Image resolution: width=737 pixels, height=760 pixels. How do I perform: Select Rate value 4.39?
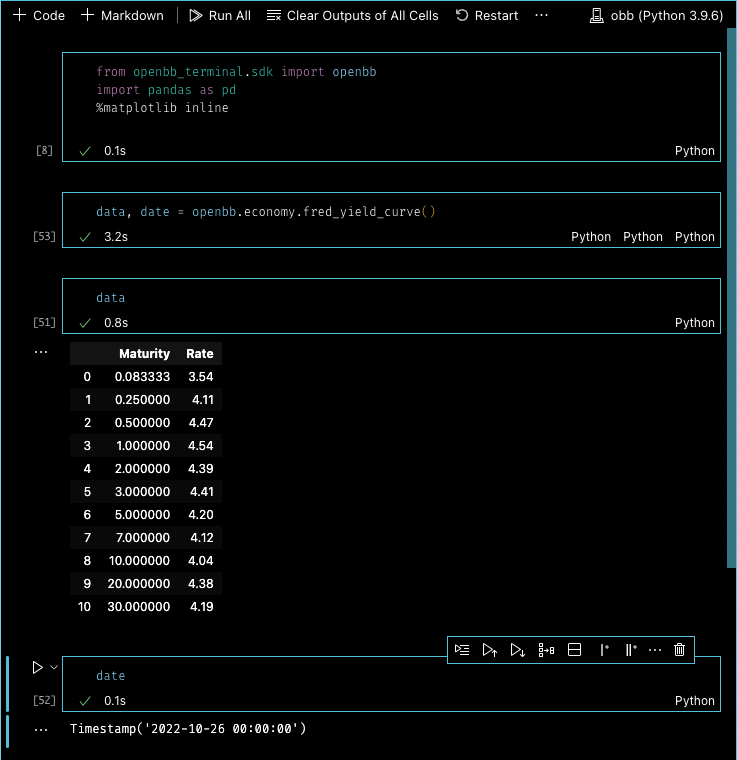tap(201, 469)
